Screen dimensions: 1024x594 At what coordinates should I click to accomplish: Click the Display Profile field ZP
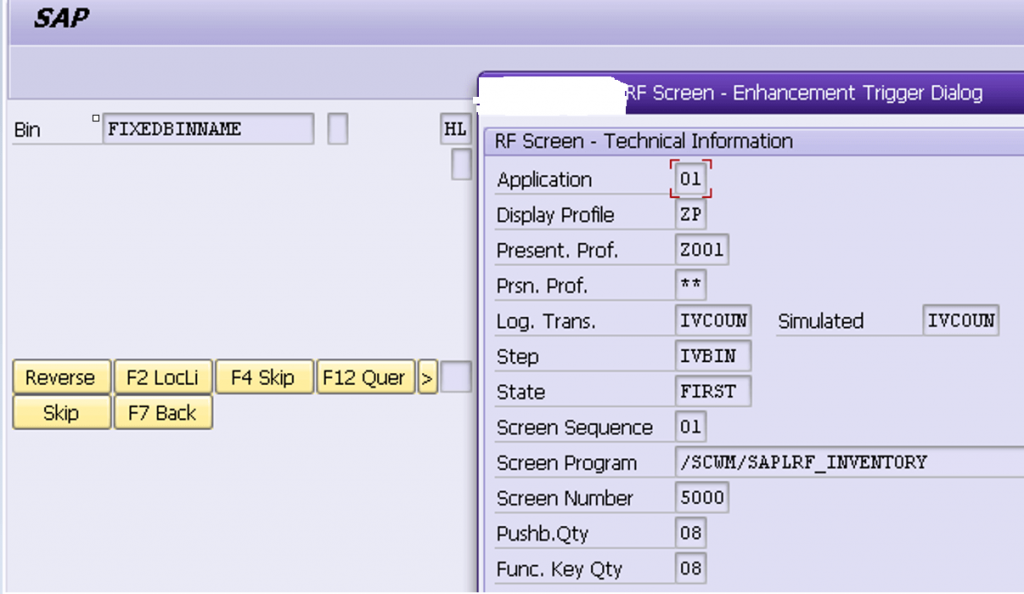690,214
